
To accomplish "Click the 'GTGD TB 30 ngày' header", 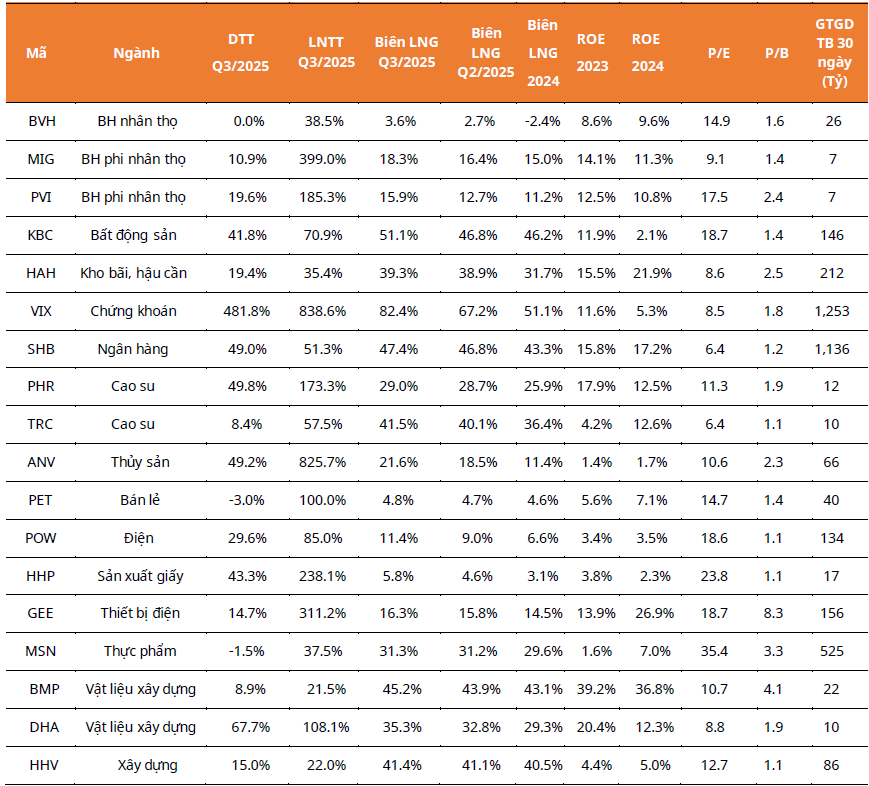I will point(833,52).
